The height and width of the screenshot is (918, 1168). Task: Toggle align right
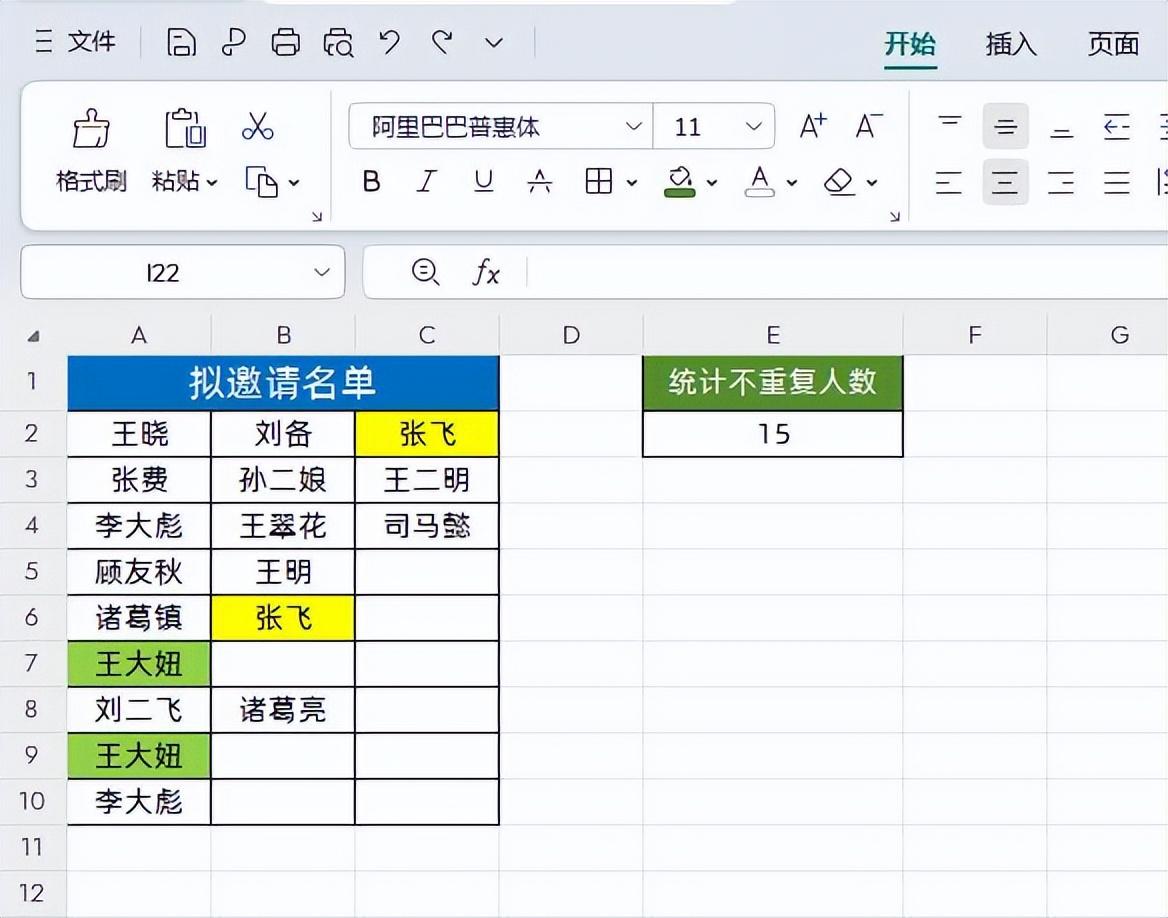coord(1061,182)
